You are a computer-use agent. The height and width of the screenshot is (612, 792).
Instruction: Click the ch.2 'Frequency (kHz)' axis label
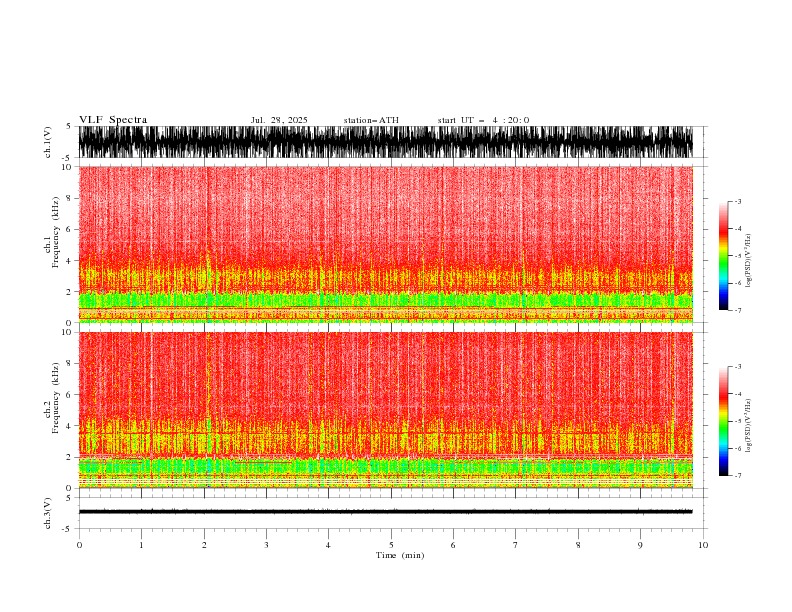[56, 398]
